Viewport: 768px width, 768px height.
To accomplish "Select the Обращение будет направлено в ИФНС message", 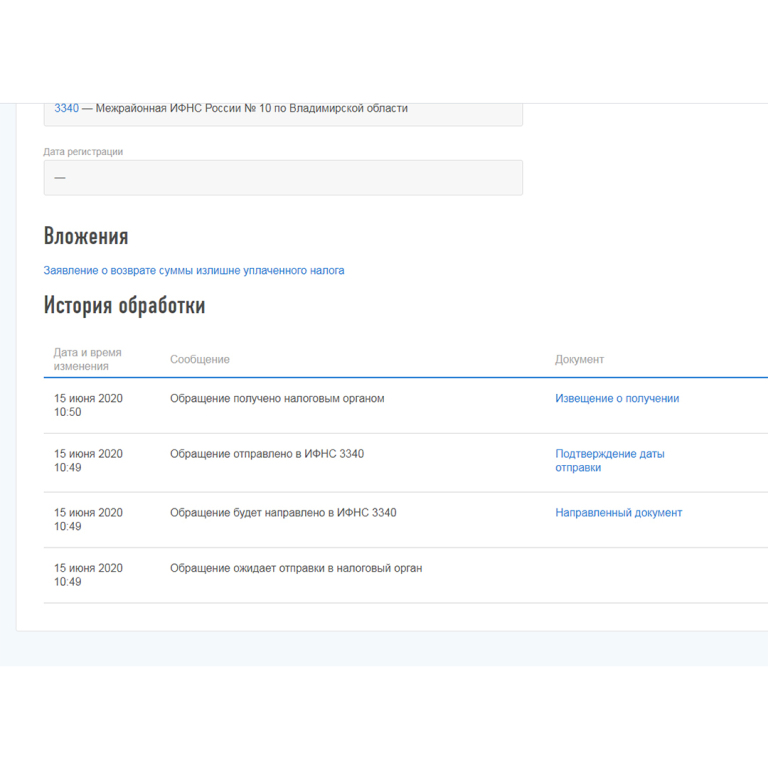I will [x=282, y=512].
